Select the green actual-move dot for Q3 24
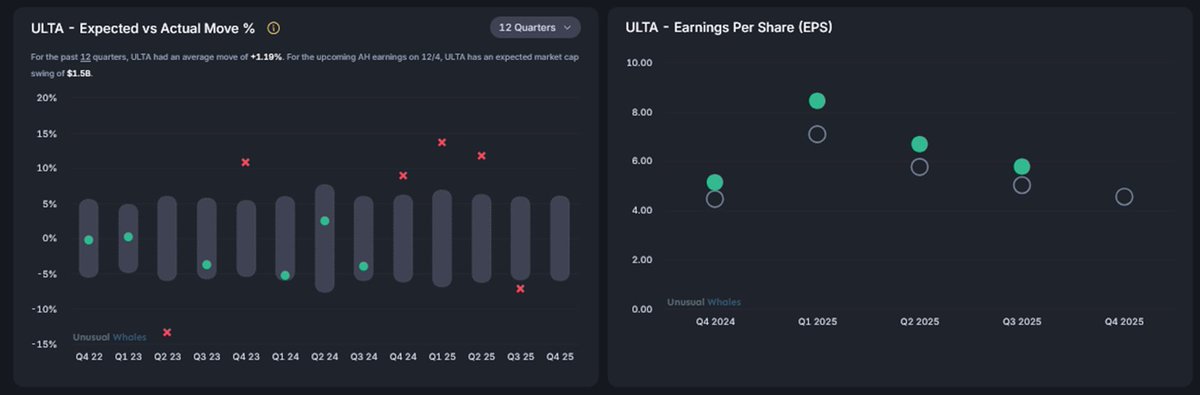Image resolution: width=1200 pixels, height=395 pixels. coord(364,266)
